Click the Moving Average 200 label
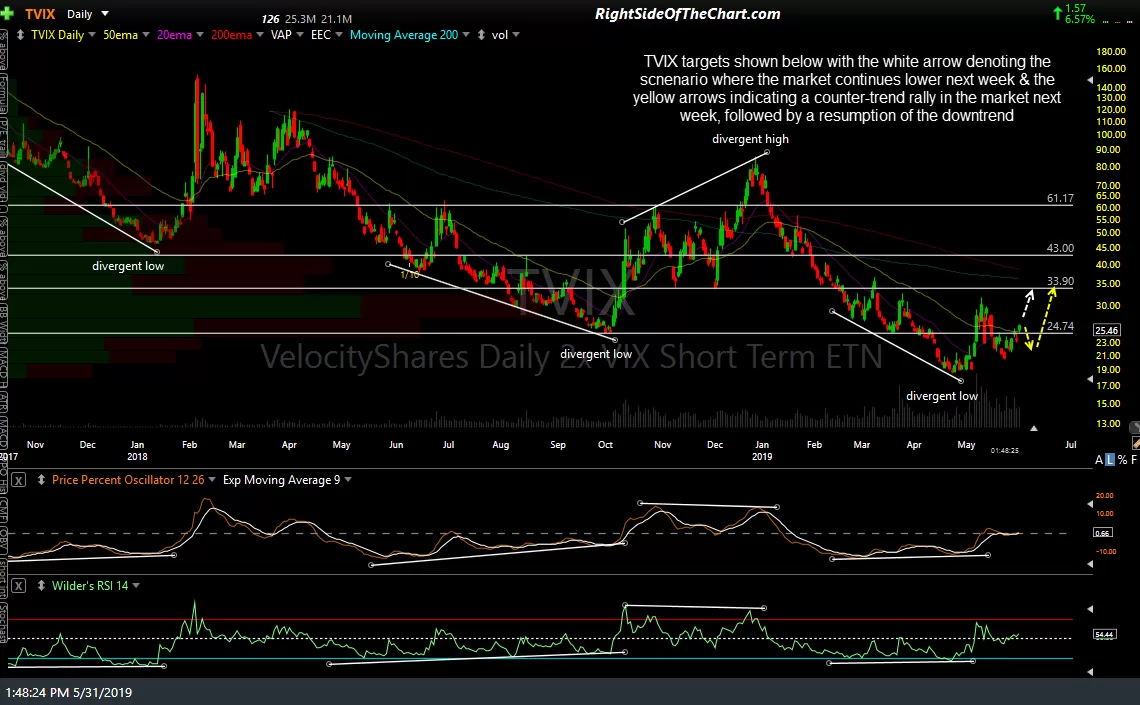The width and height of the screenshot is (1140, 705). click(404, 35)
